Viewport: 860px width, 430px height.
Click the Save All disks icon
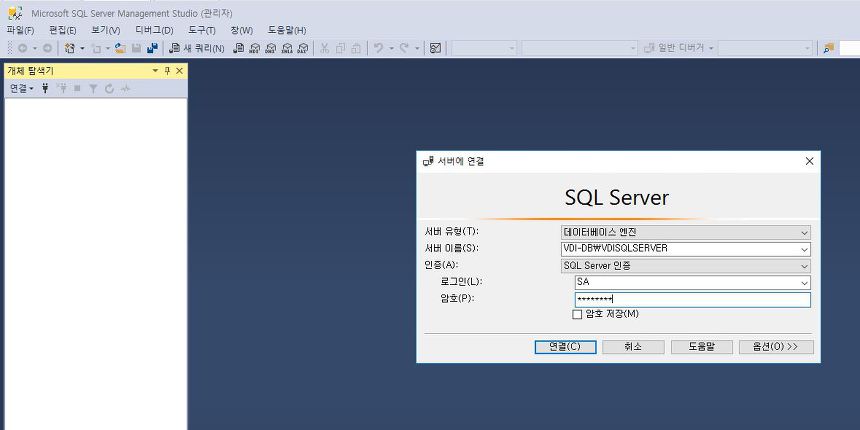[152, 48]
